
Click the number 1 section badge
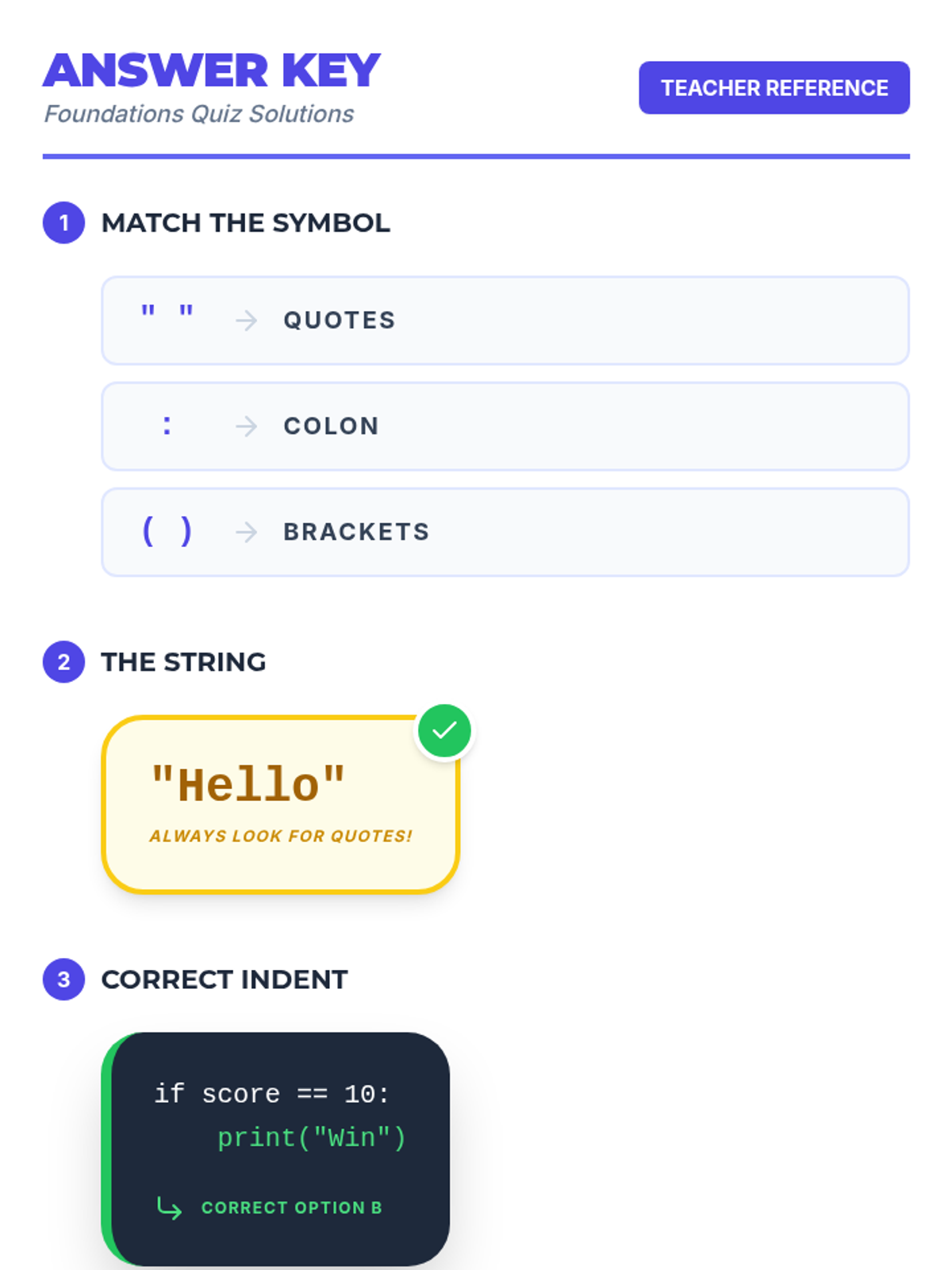pyautogui.click(x=63, y=223)
